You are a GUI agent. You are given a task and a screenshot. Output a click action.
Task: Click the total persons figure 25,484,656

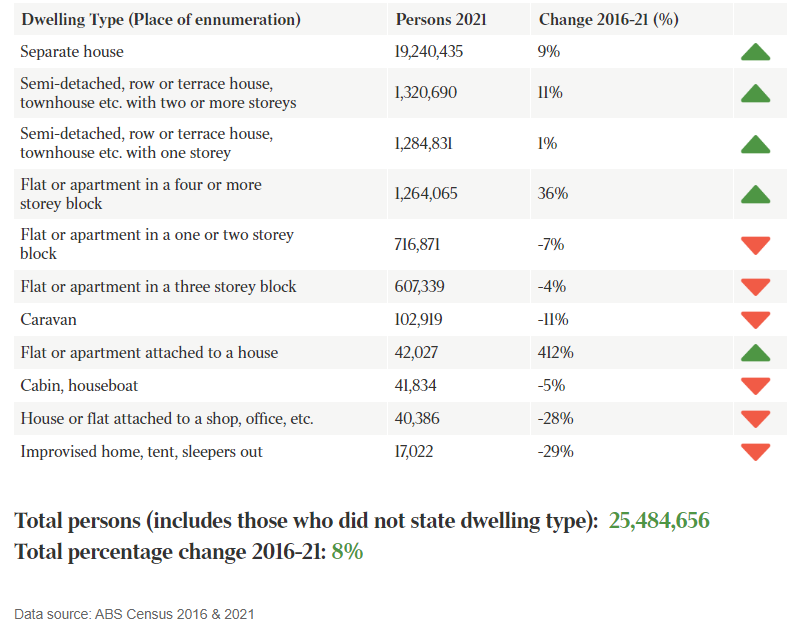coord(659,521)
